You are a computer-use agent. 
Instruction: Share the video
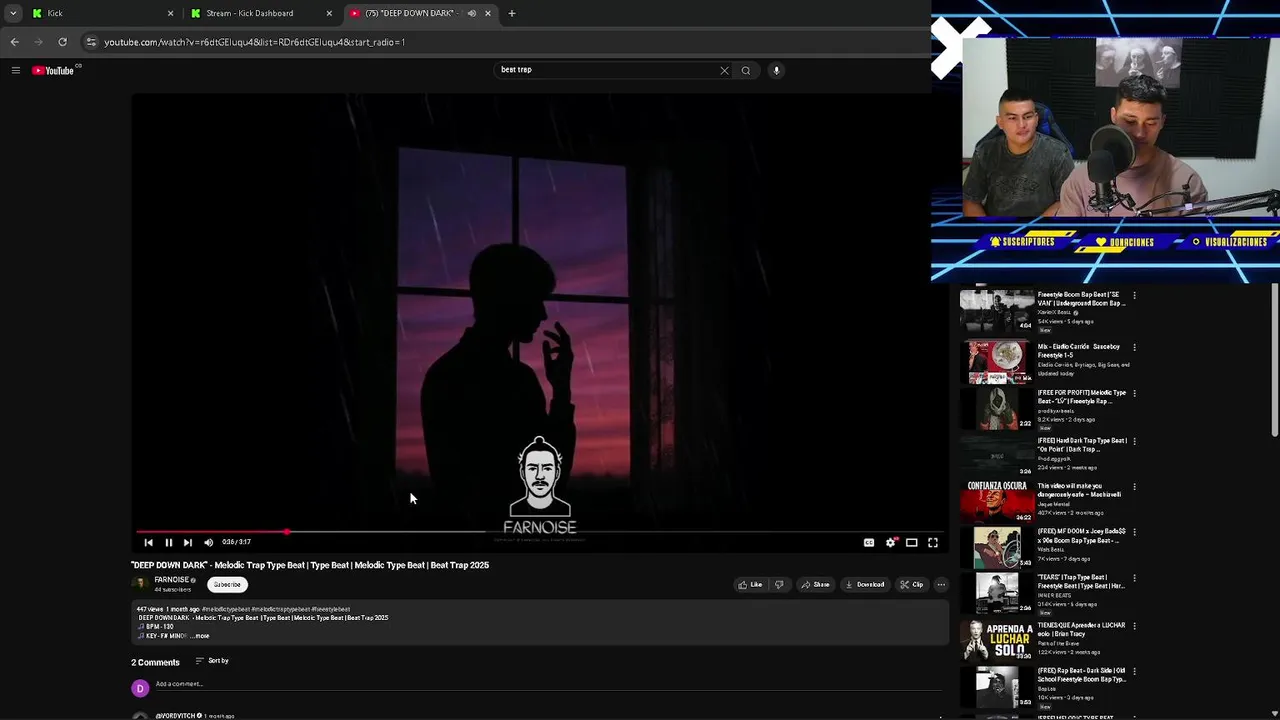click(815, 585)
